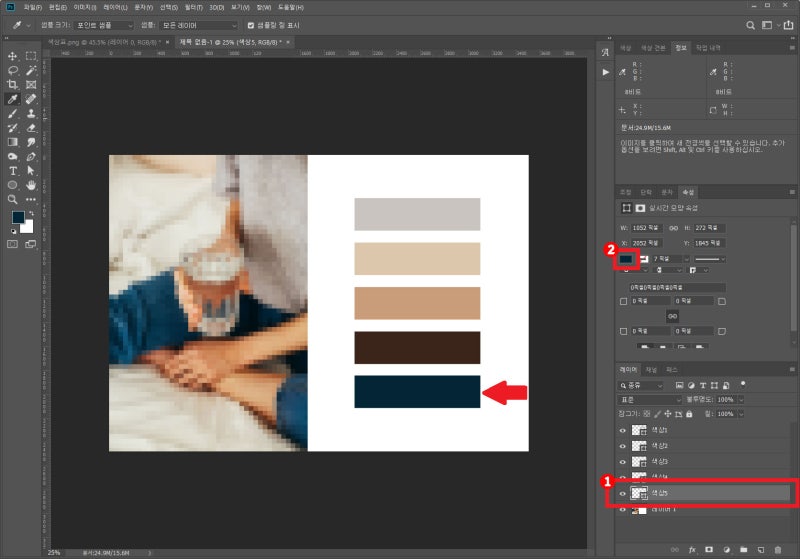Screen dimensions: 800x559
Task: Open the 파일(F) menu
Action: (x=33, y=7)
